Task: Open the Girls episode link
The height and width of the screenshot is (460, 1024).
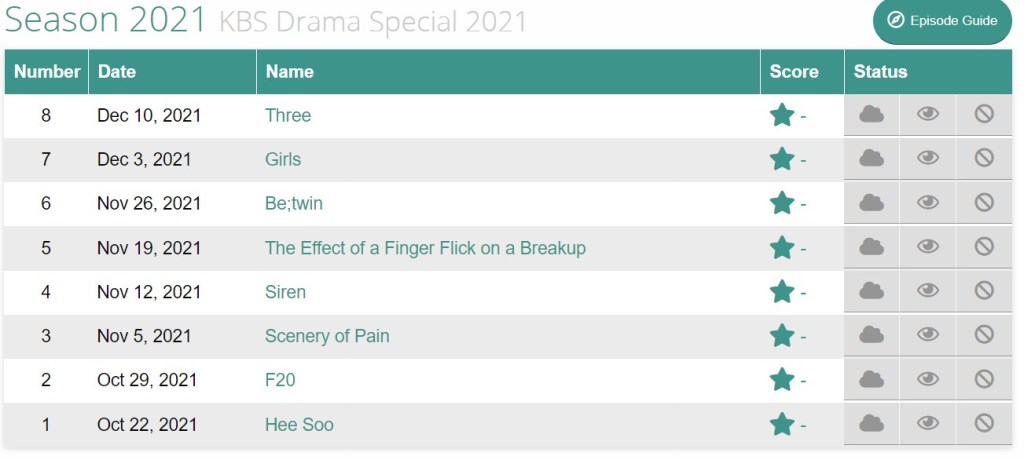Action: [x=283, y=159]
